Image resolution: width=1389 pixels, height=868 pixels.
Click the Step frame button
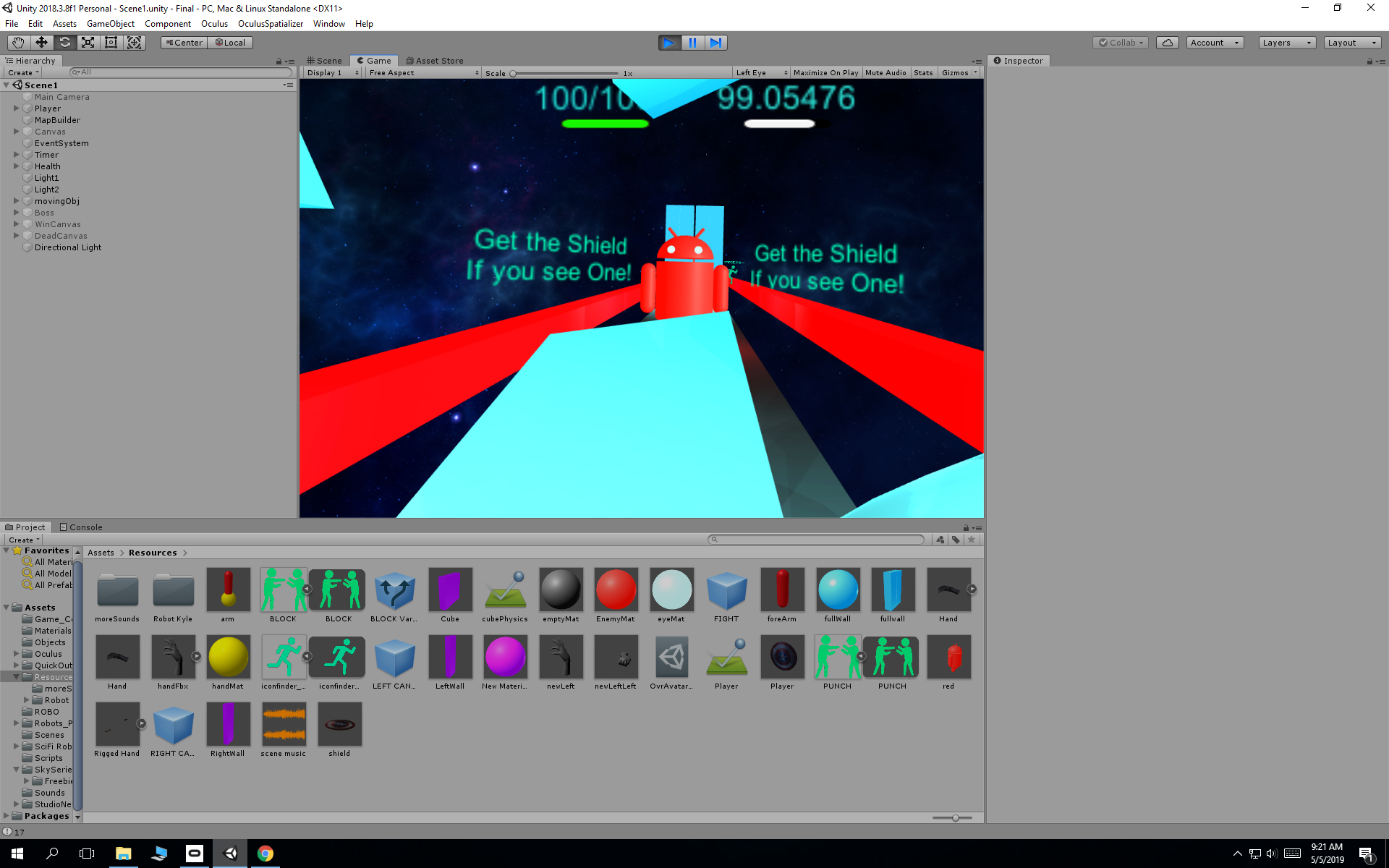click(715, 43)
